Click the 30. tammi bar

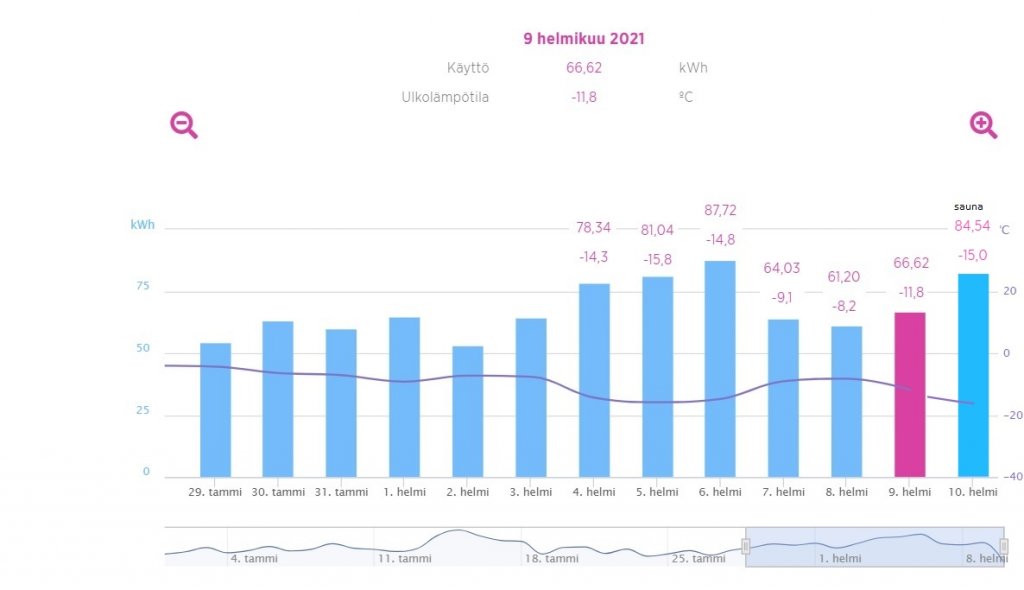[278, 399]
